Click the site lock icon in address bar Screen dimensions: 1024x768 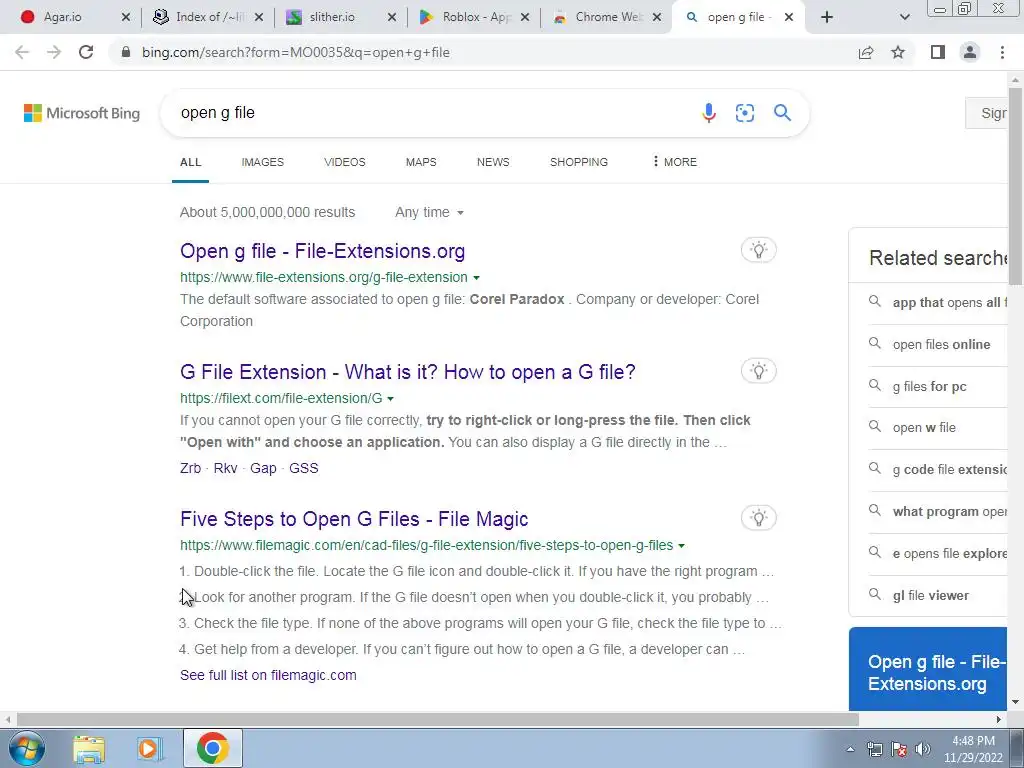tap(125, 52)
